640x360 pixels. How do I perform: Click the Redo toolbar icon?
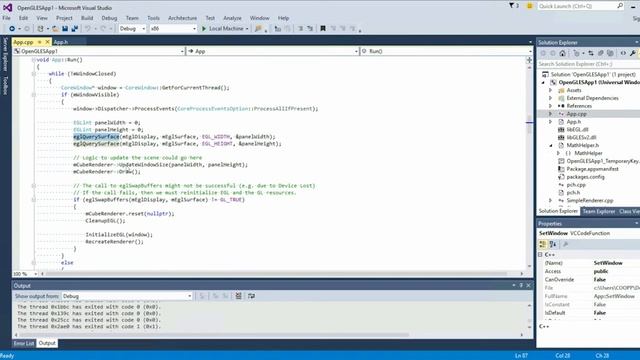click(x=103, y=29)
